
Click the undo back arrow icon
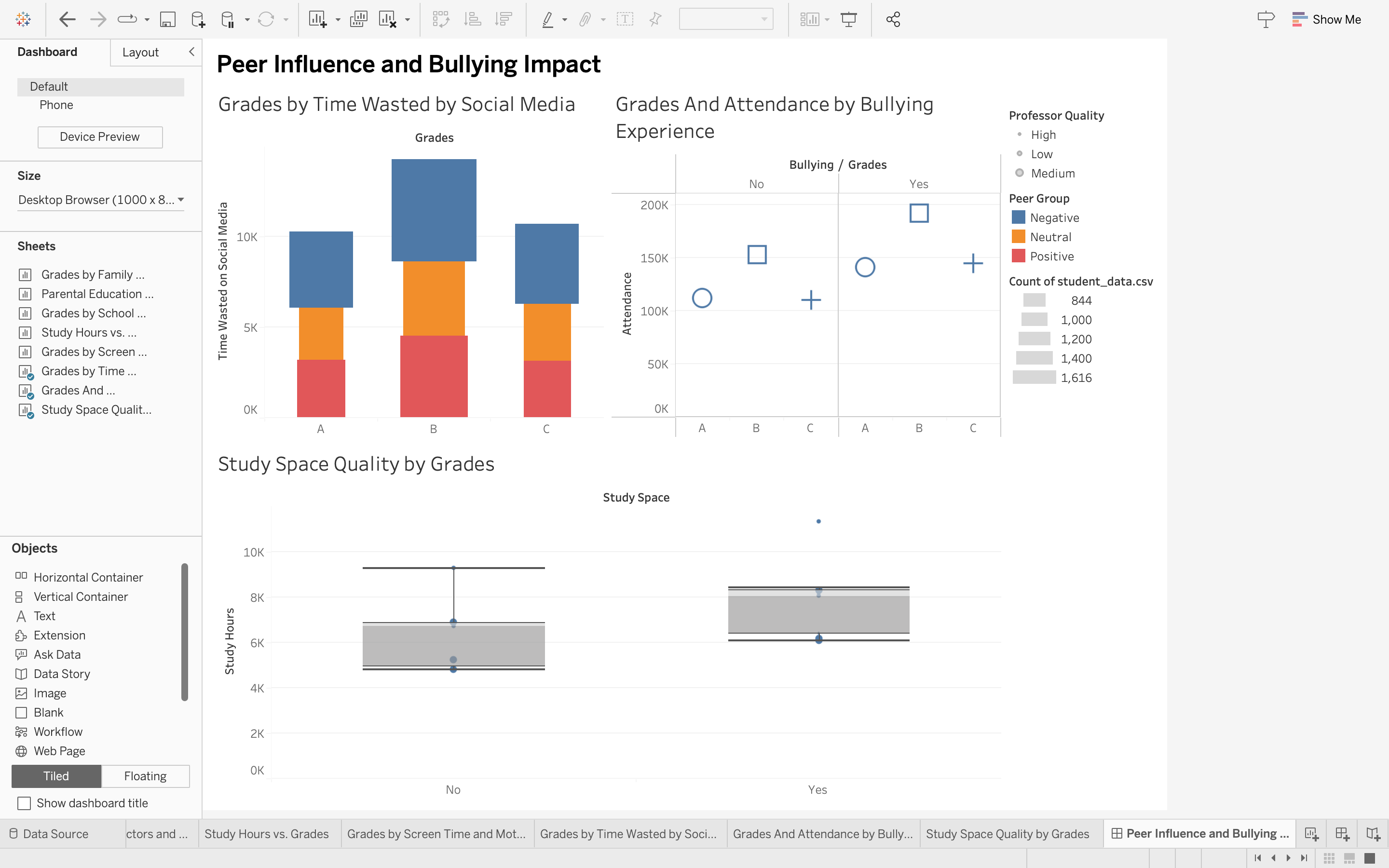67,19
